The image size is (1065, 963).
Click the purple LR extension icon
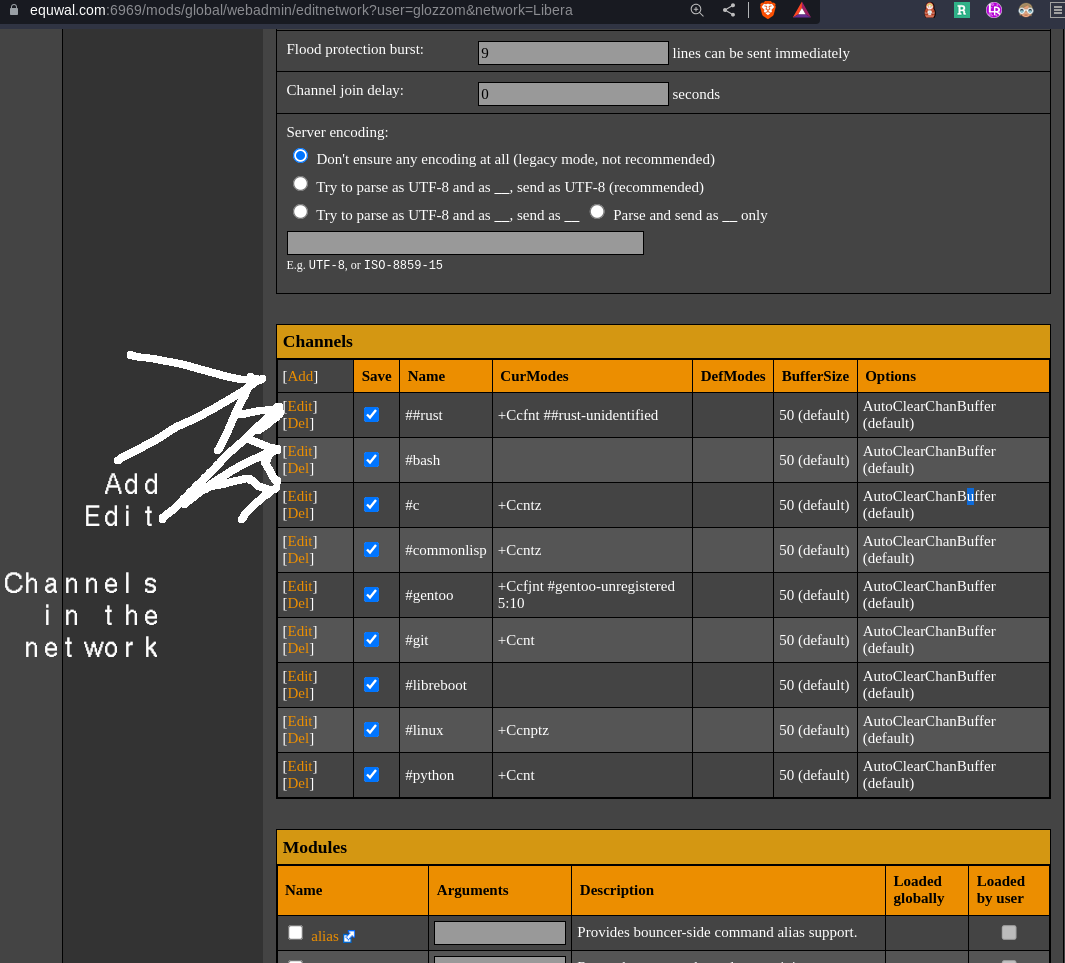[993, 10]
